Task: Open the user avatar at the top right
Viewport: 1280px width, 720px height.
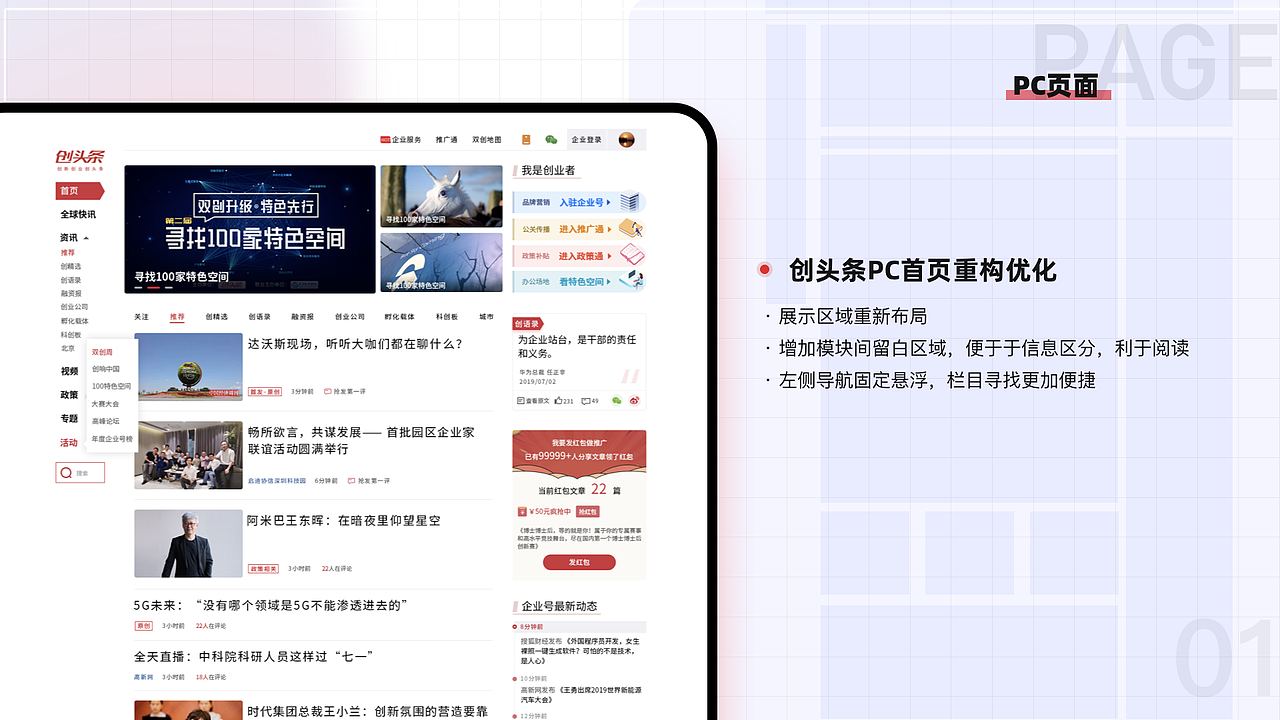Action: 627,140
